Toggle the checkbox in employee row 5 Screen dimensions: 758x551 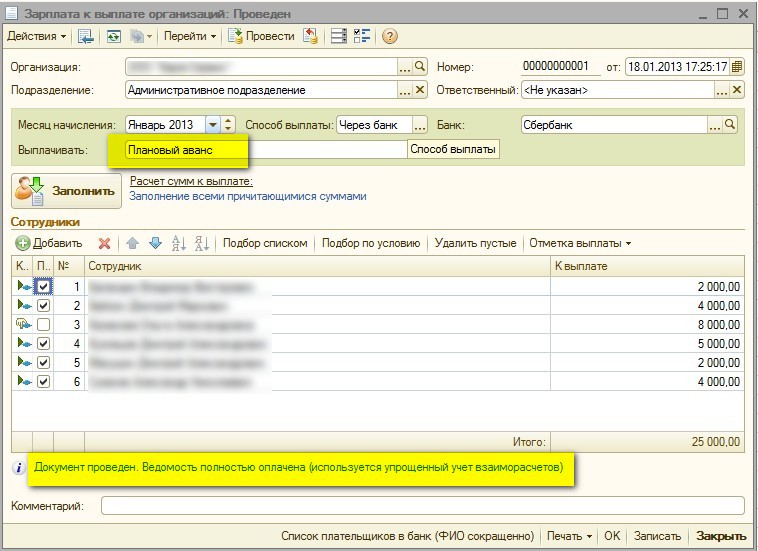click(43, 362)
